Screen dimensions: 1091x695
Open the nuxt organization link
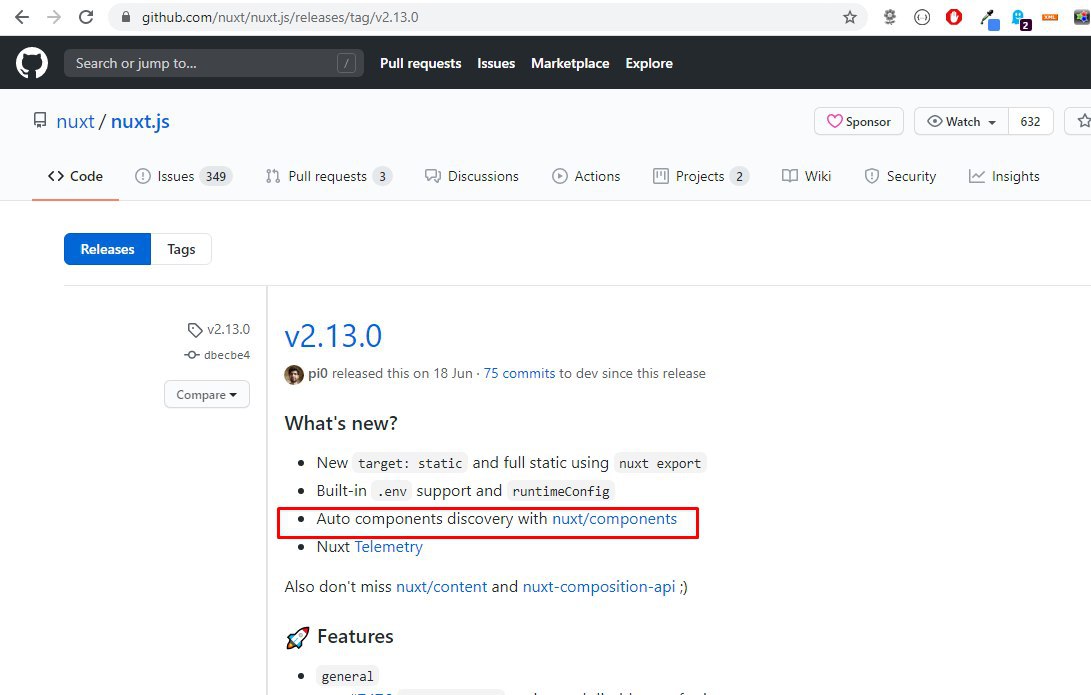pyautogui.click(x=75, y=122)
